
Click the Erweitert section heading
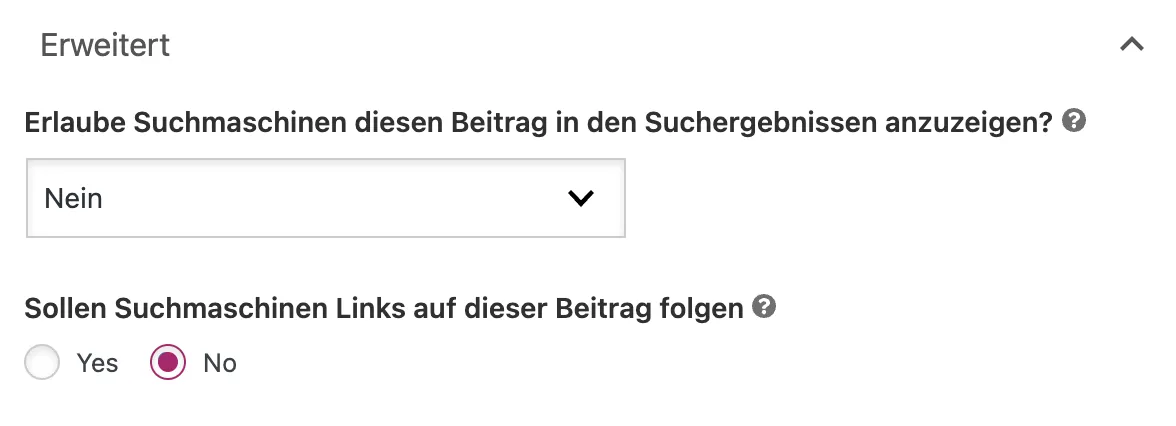(105, 45)
